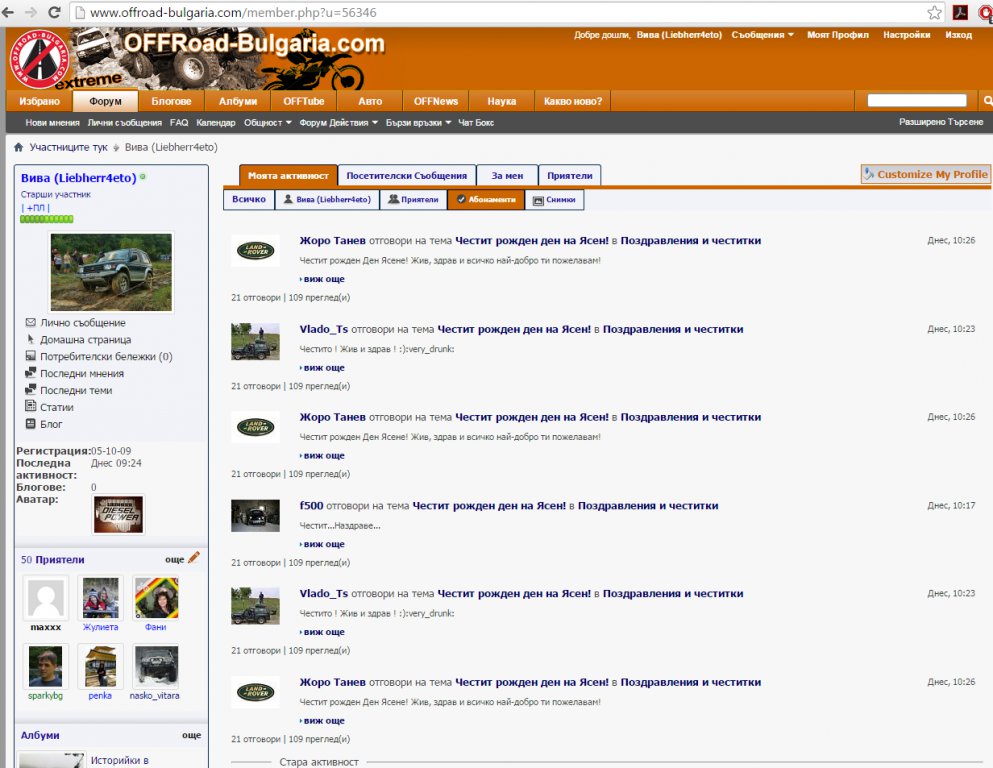Click friend avatar of nasko_vitara

(x=155, y=666)
